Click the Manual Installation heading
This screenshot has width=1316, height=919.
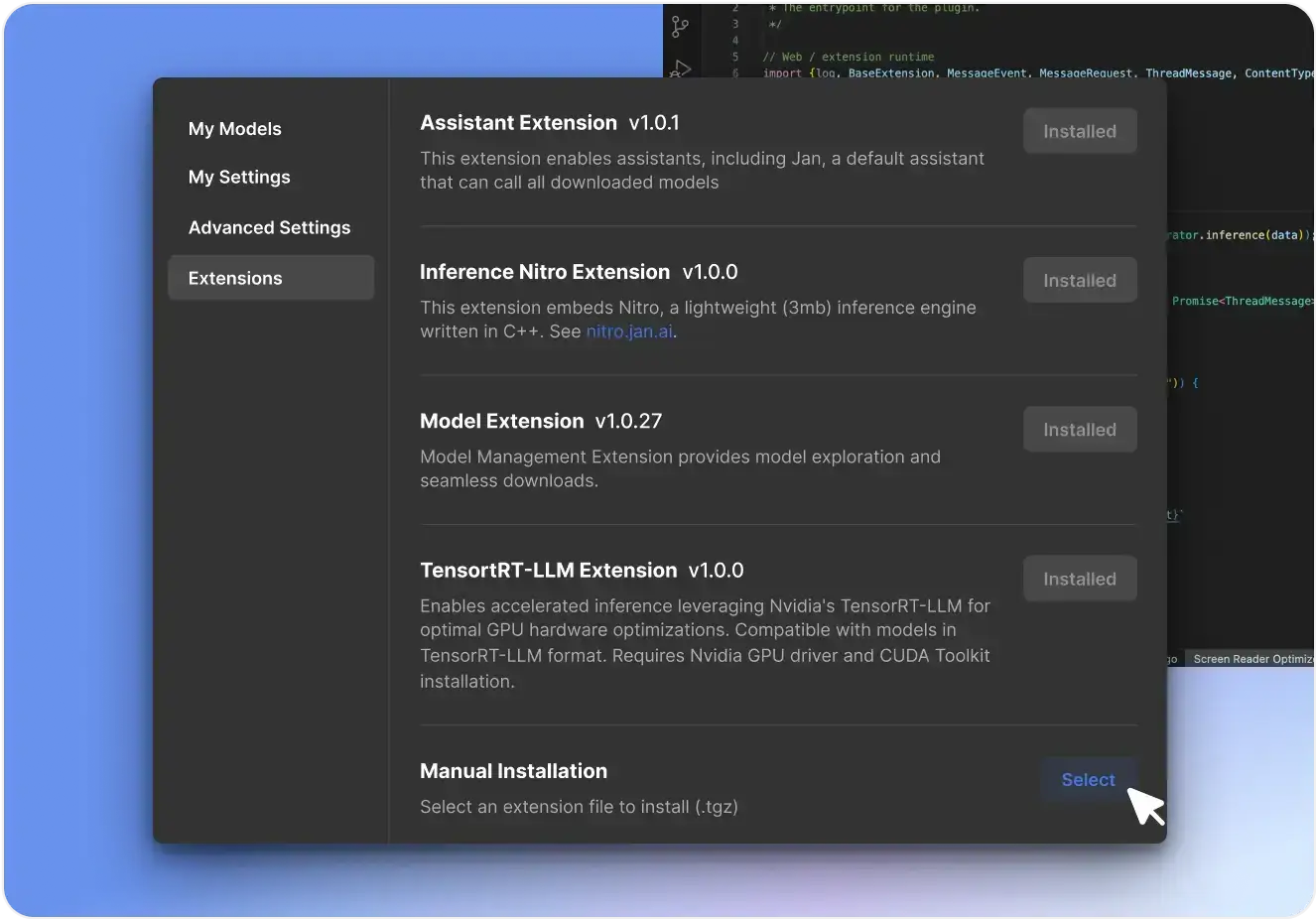click(x=513, y=771)
